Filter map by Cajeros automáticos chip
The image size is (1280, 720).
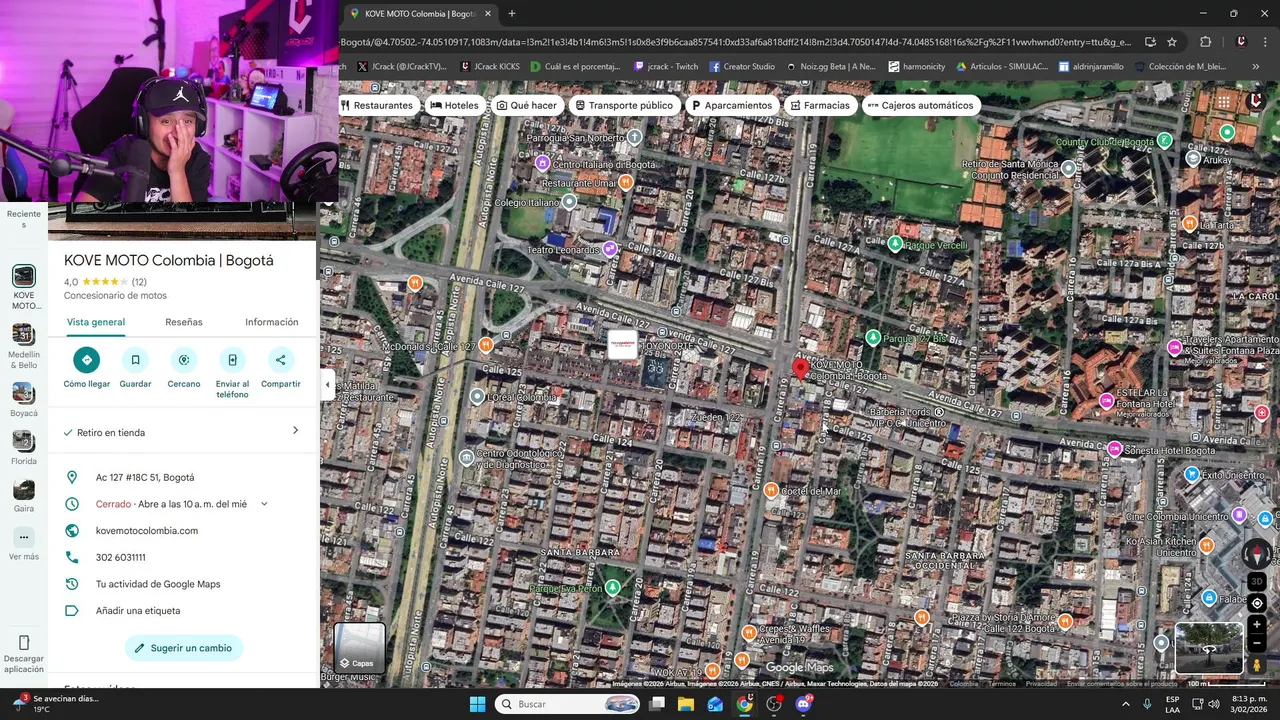tap(920, 105)
